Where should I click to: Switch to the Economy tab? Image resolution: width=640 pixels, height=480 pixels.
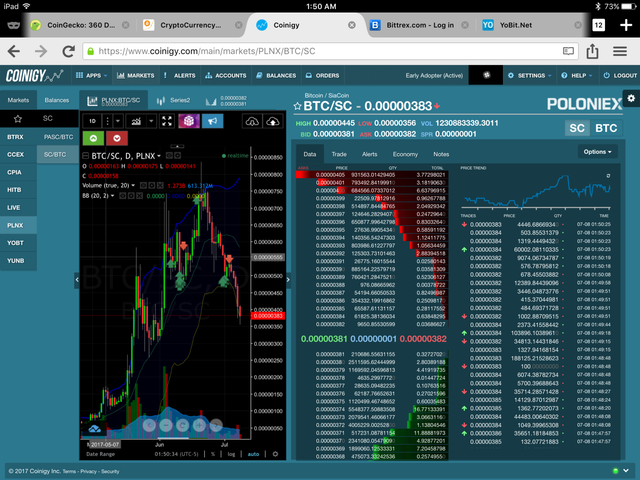click(x=405, y=154)
